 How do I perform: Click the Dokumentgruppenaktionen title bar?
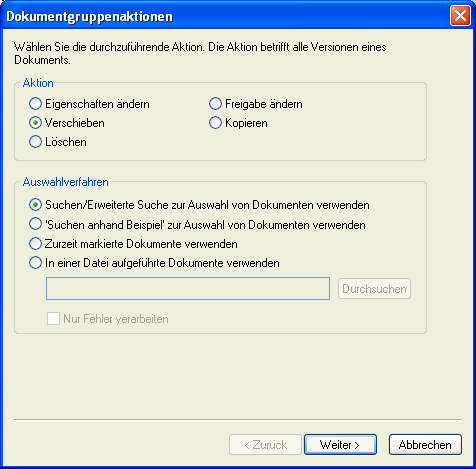(227, 16)
